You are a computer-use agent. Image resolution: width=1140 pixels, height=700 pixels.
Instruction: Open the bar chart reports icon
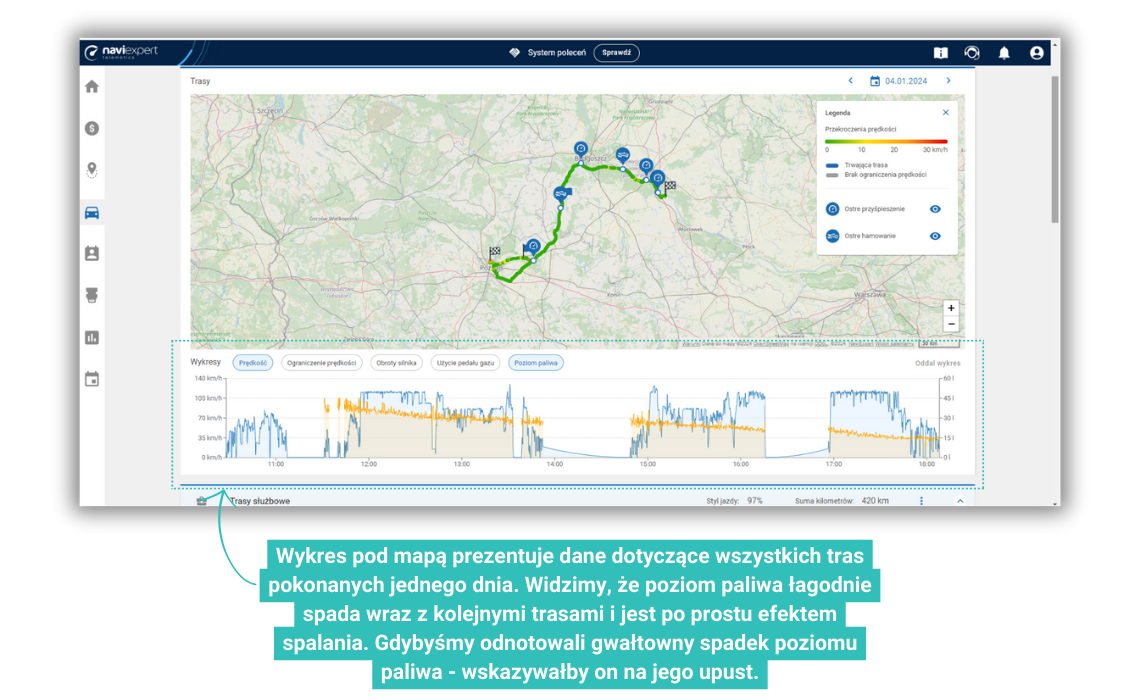pos(92,337)
